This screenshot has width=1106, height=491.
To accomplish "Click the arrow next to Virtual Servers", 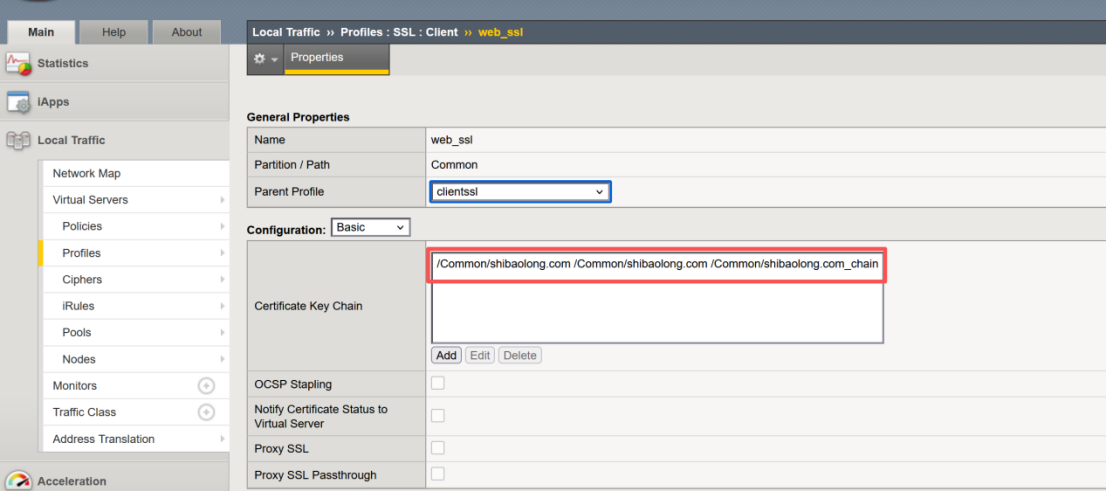I will [x=221, y=200].
